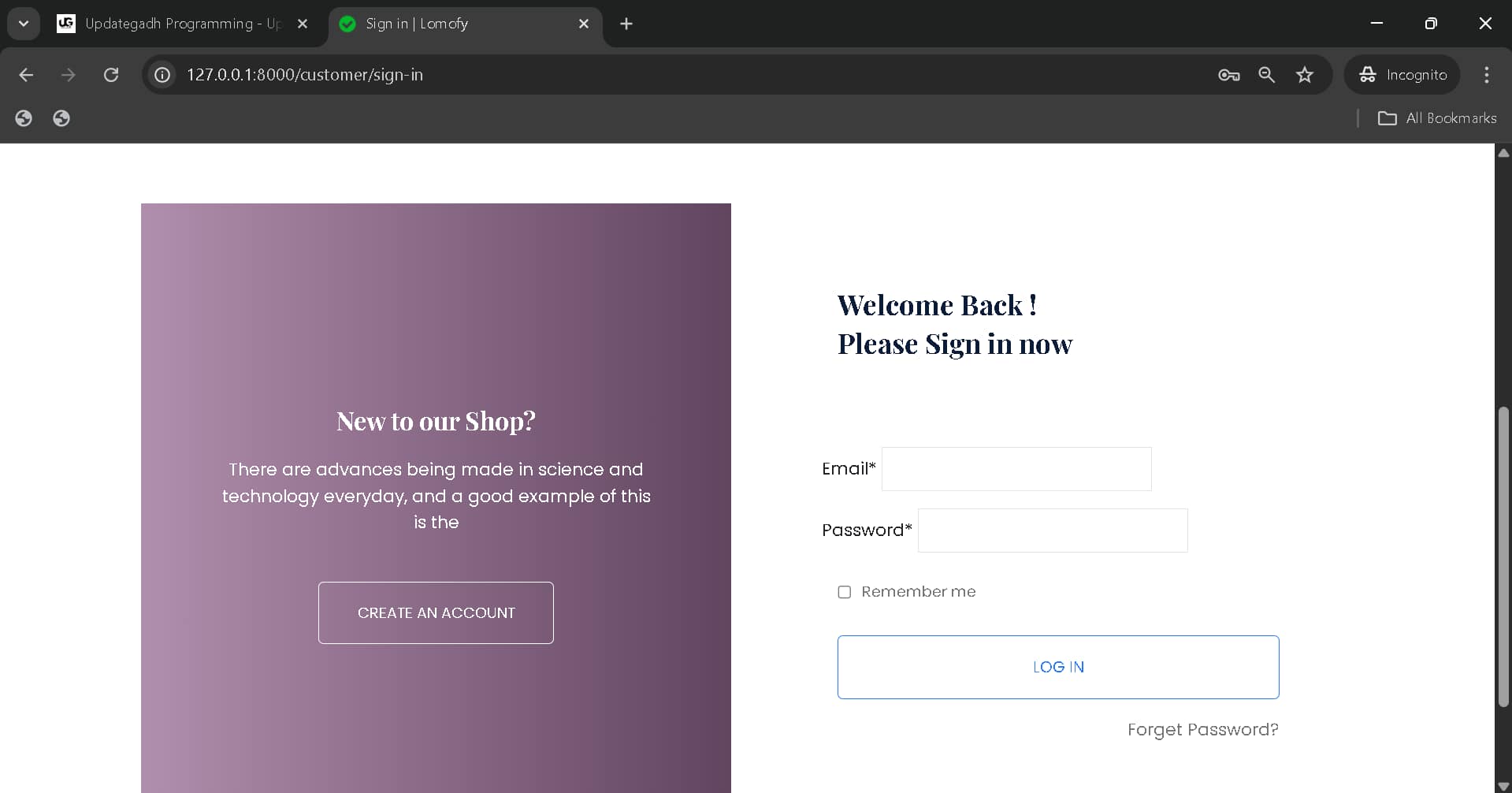1512x793 pixels.
Task: Focus the Email input field
Action: (x=1016, y=469)
